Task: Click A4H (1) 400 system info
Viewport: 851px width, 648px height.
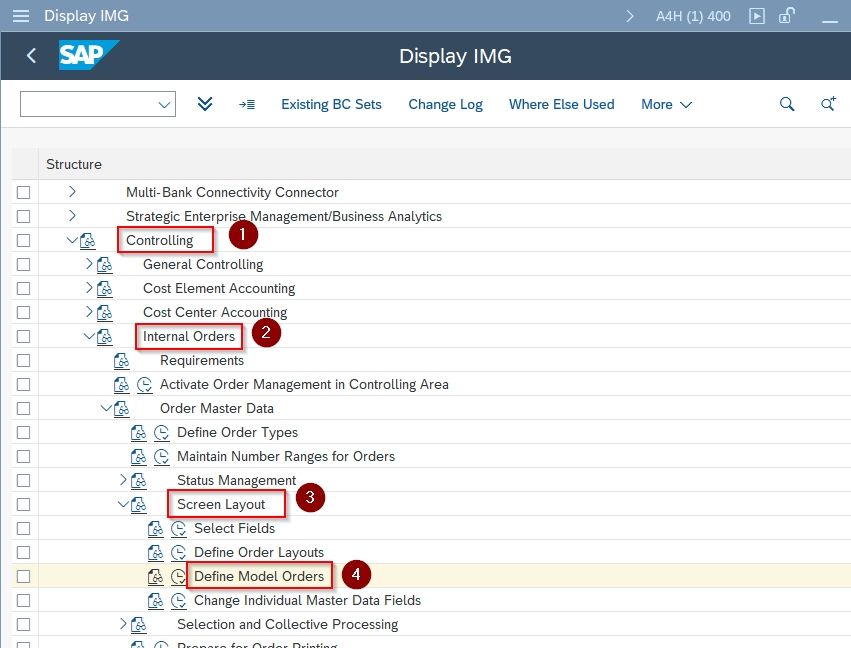Action: [693, 16]
